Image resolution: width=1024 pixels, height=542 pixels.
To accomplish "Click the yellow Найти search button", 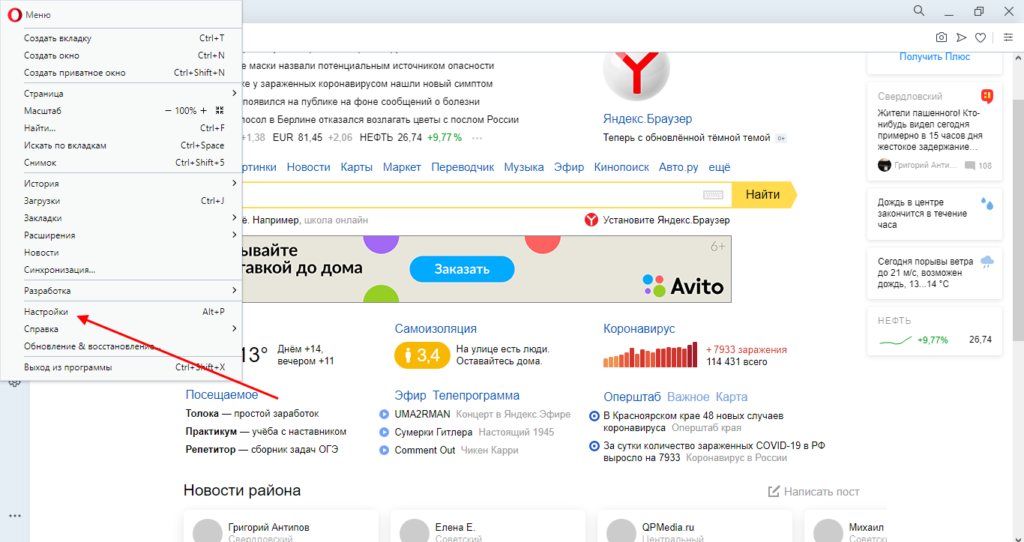I will [x=764, y=195].
